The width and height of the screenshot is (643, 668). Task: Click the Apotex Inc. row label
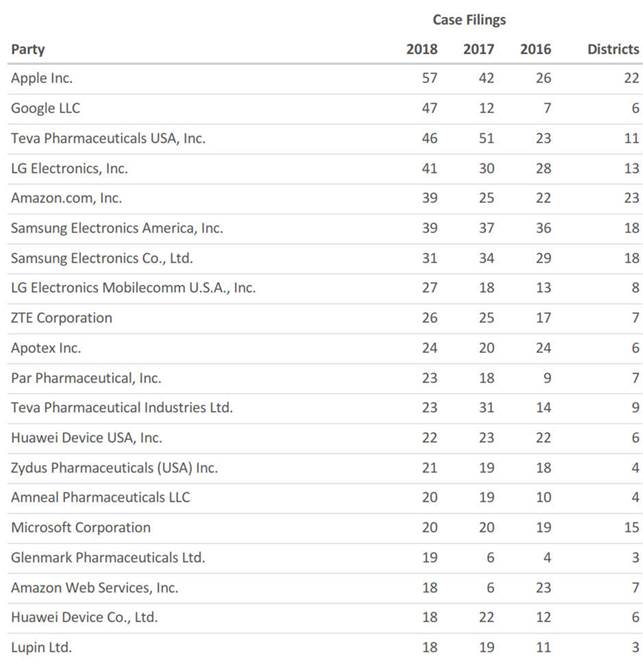pos(46,348)
